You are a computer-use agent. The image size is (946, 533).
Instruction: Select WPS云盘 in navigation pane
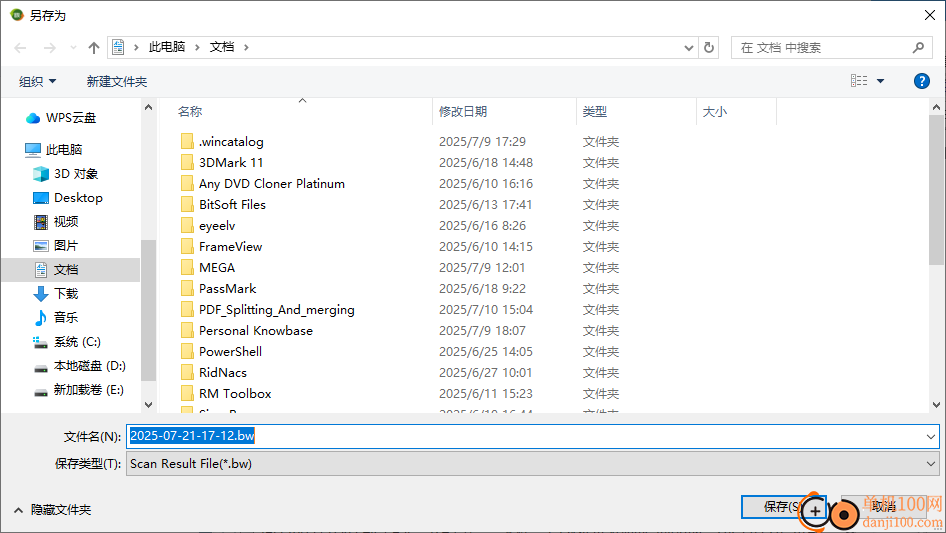click(71, 118)
